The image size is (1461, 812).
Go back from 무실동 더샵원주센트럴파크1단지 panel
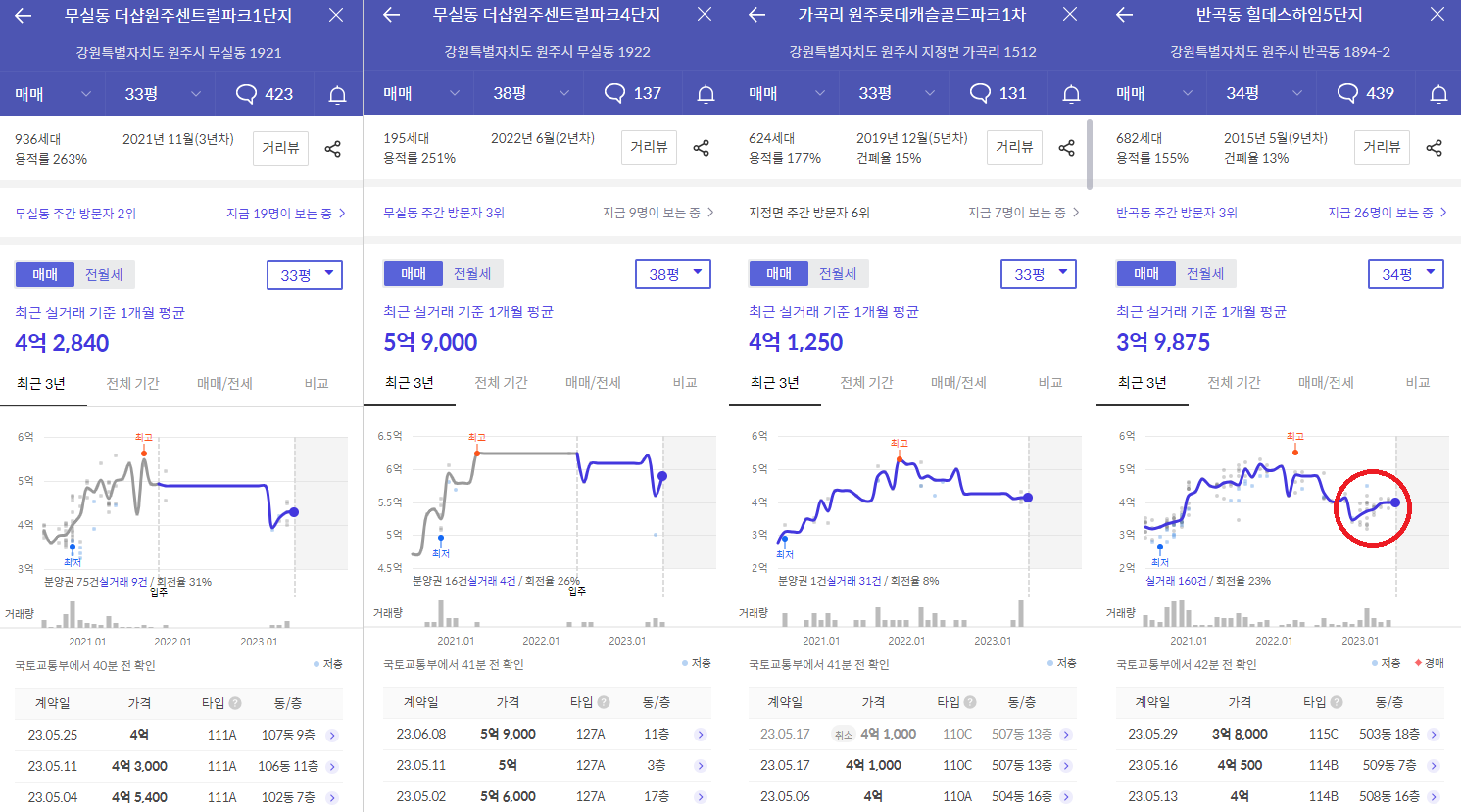[24, 16]
